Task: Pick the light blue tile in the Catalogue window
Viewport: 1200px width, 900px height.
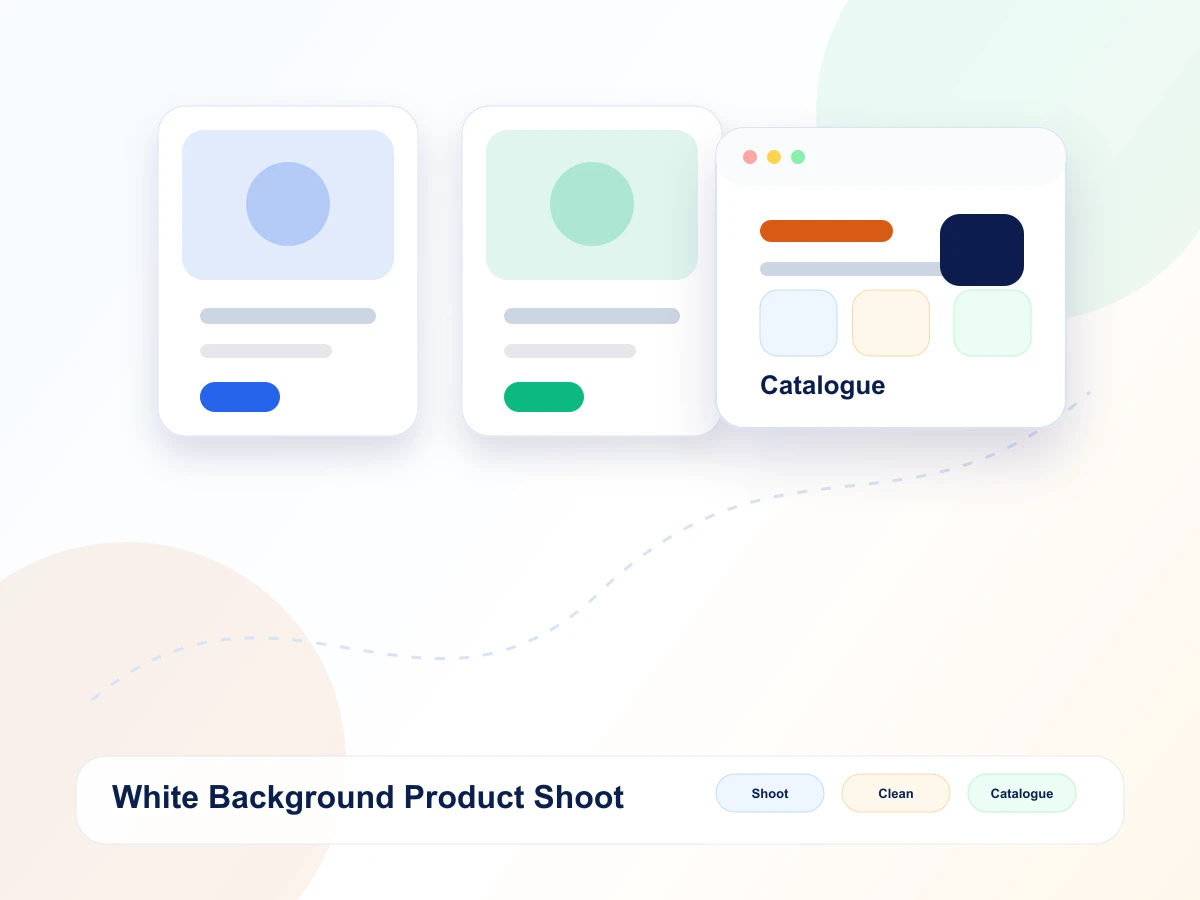Action: point(799,323)
